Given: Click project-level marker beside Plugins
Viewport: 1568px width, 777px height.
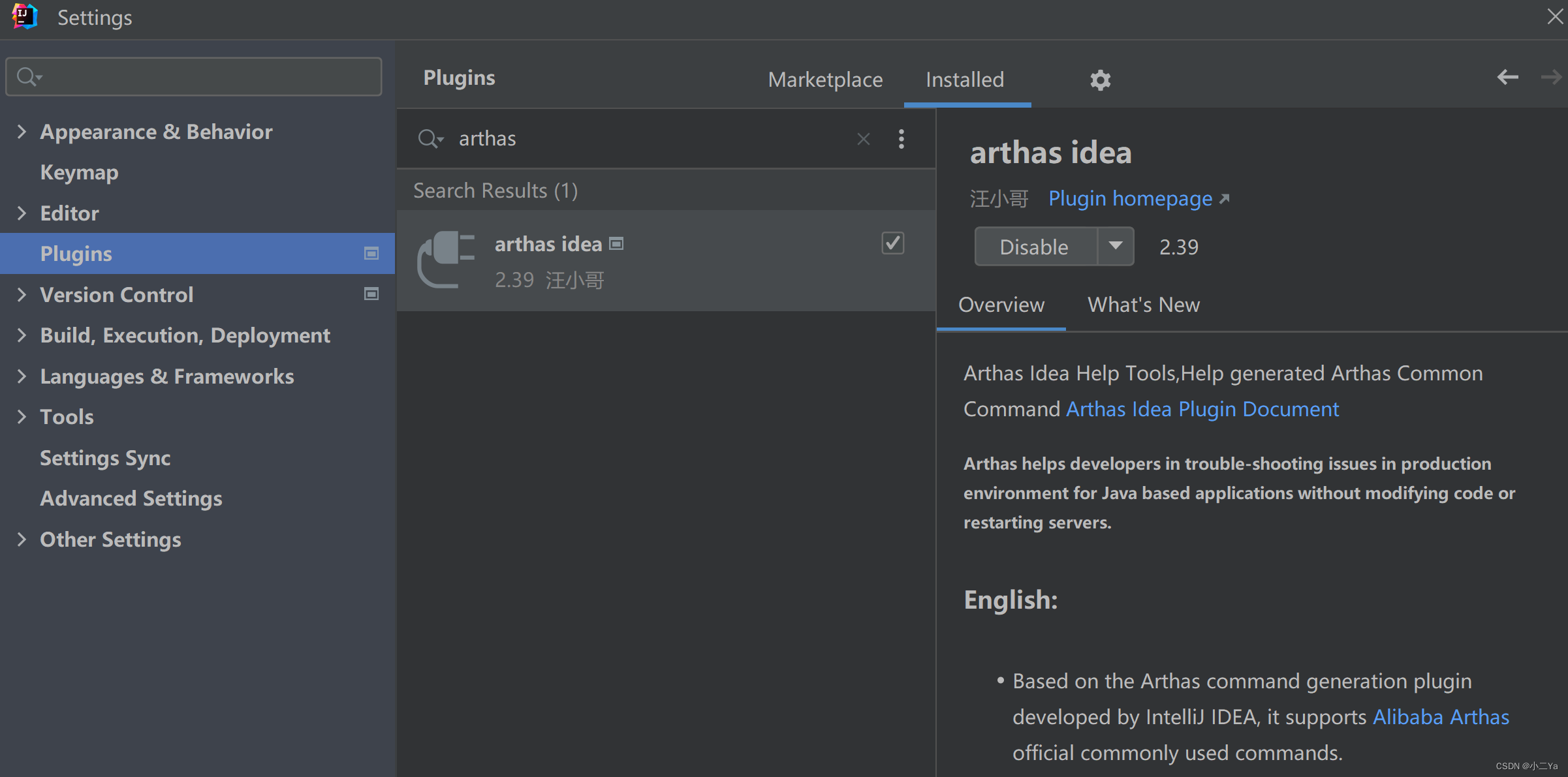Looking at the screenshot, I should coord(371,253).
